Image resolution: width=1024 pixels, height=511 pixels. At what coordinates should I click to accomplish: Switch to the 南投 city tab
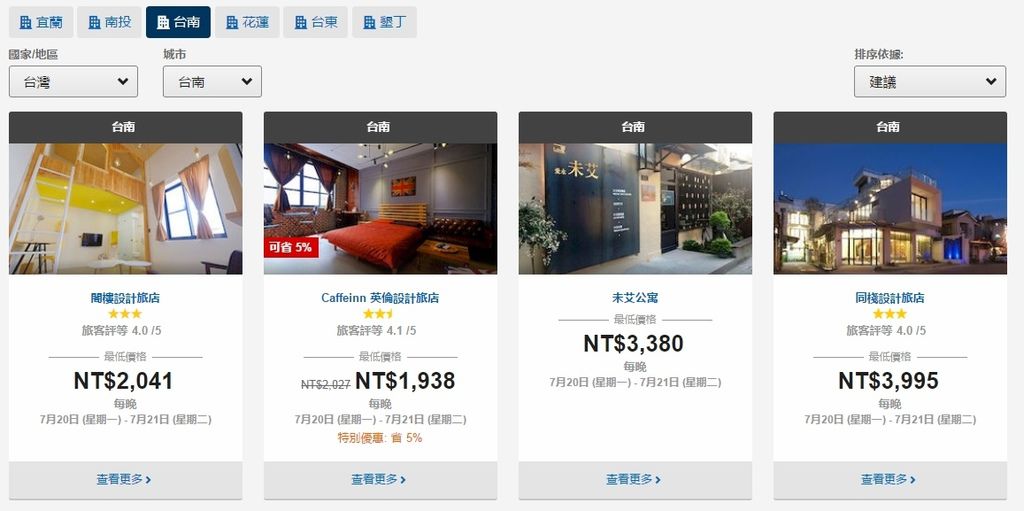point(109,22)
